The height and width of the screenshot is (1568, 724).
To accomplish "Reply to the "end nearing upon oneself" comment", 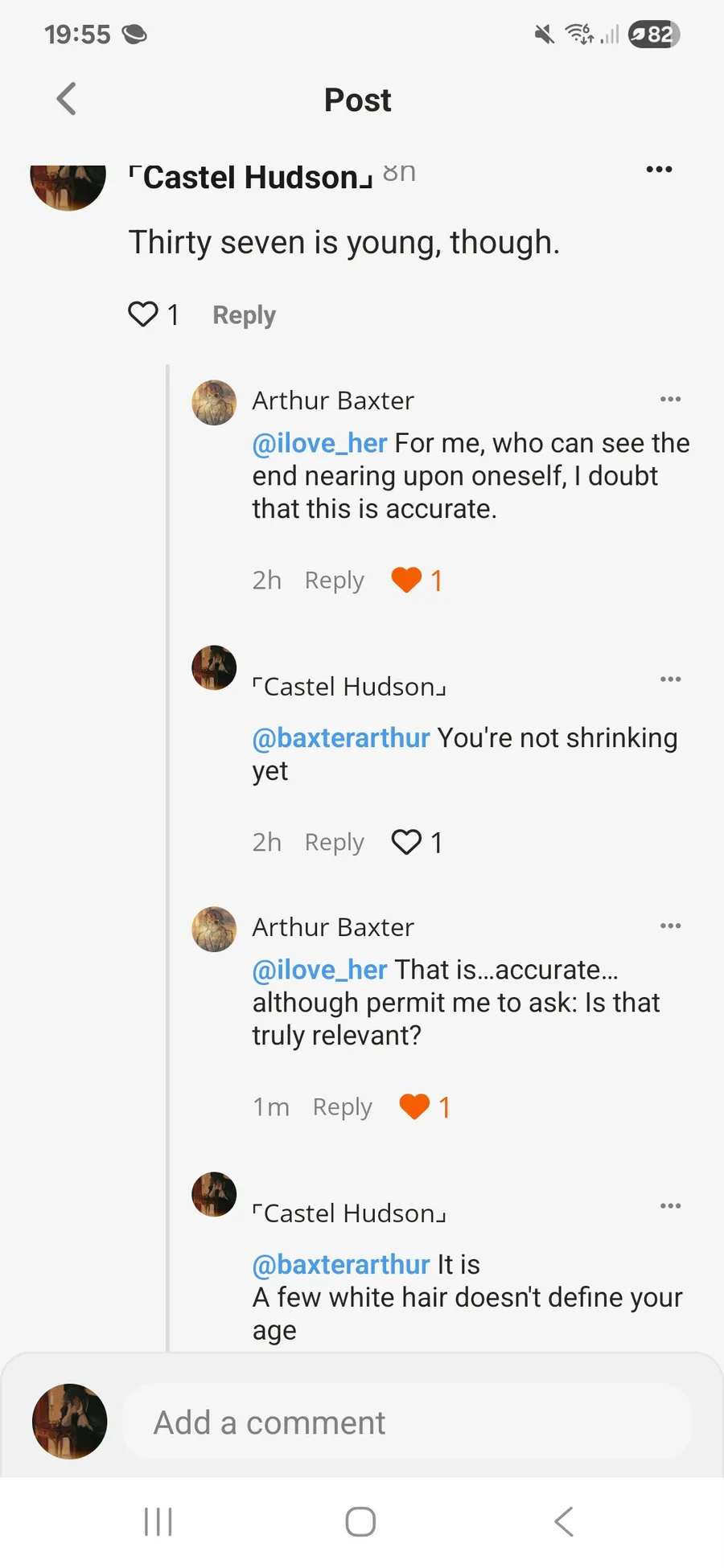I will (x=334, y=581).
